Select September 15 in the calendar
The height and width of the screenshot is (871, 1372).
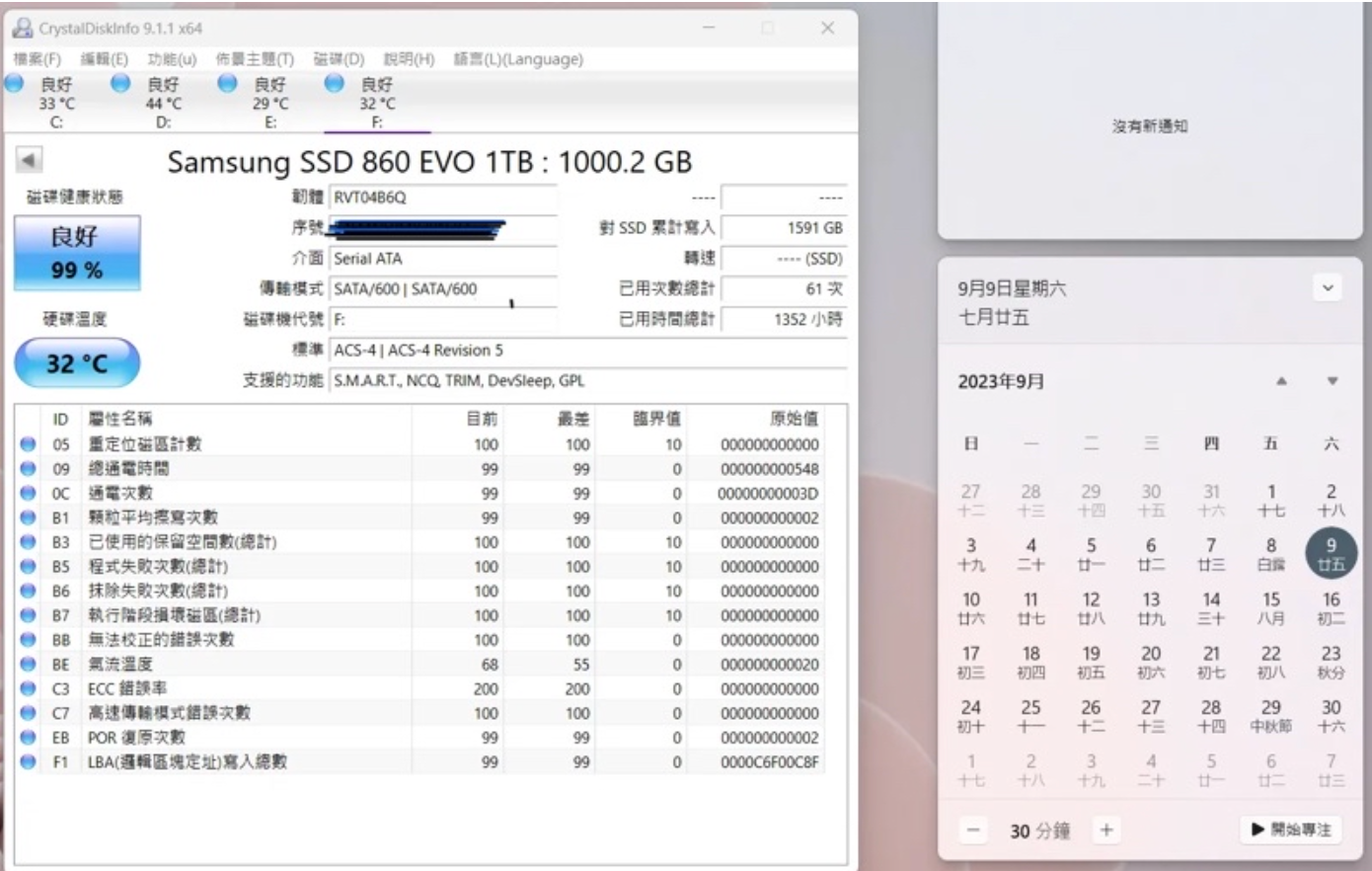(x=1271, y=607)
